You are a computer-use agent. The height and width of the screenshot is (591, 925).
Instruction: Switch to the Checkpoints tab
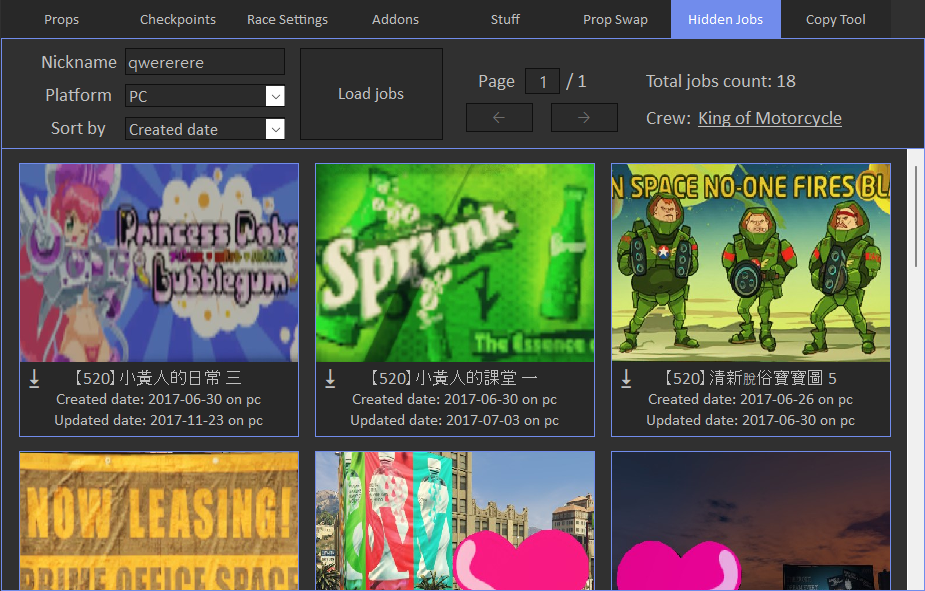tap(178, 19)
